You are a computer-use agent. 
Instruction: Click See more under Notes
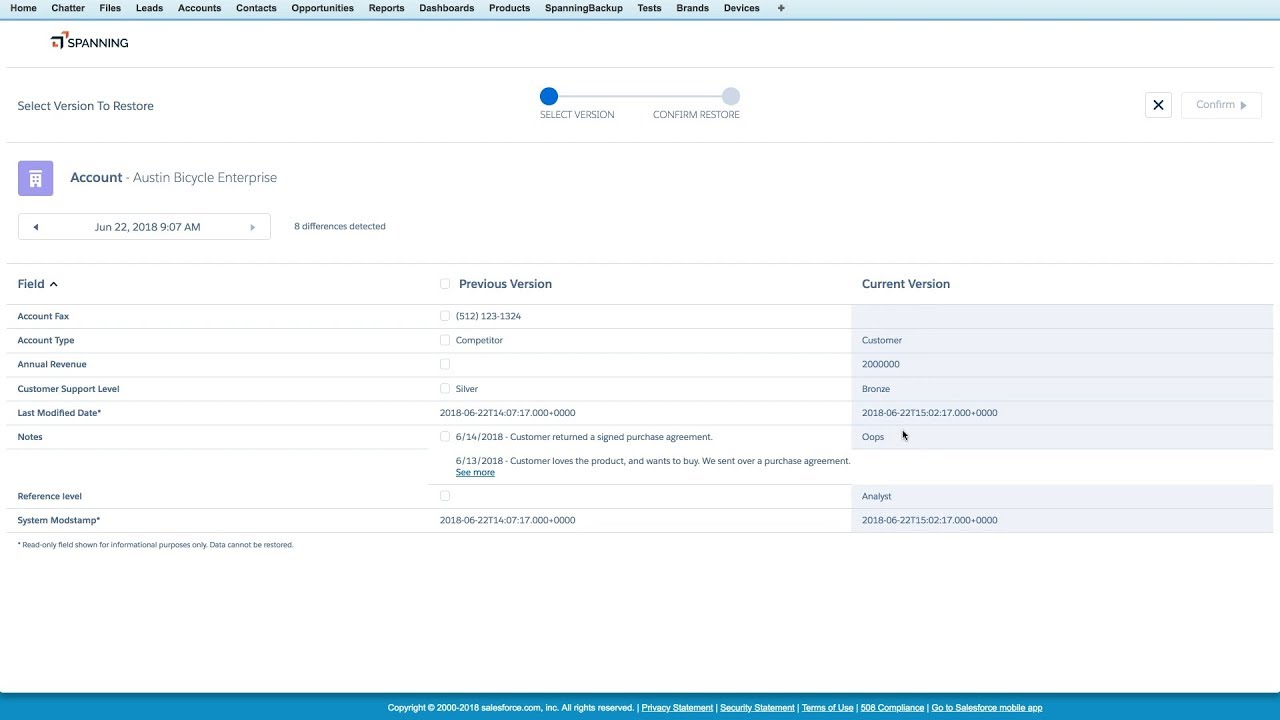(475, 473)
